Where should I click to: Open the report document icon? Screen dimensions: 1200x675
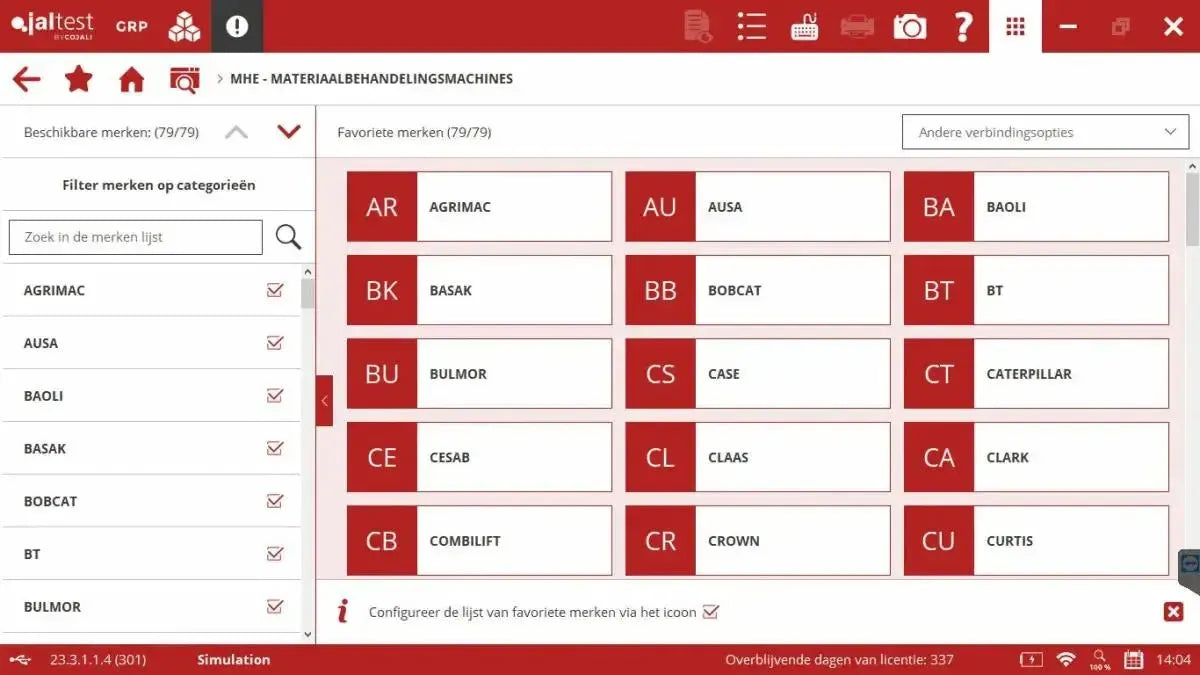(x=698, y=27)
